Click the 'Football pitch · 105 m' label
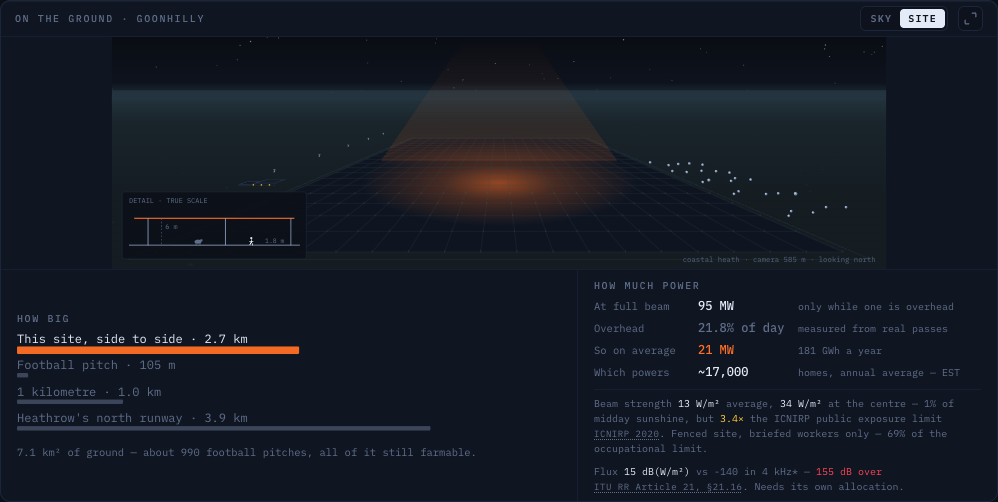Screen dimensions: 998x502 (96, 365)
